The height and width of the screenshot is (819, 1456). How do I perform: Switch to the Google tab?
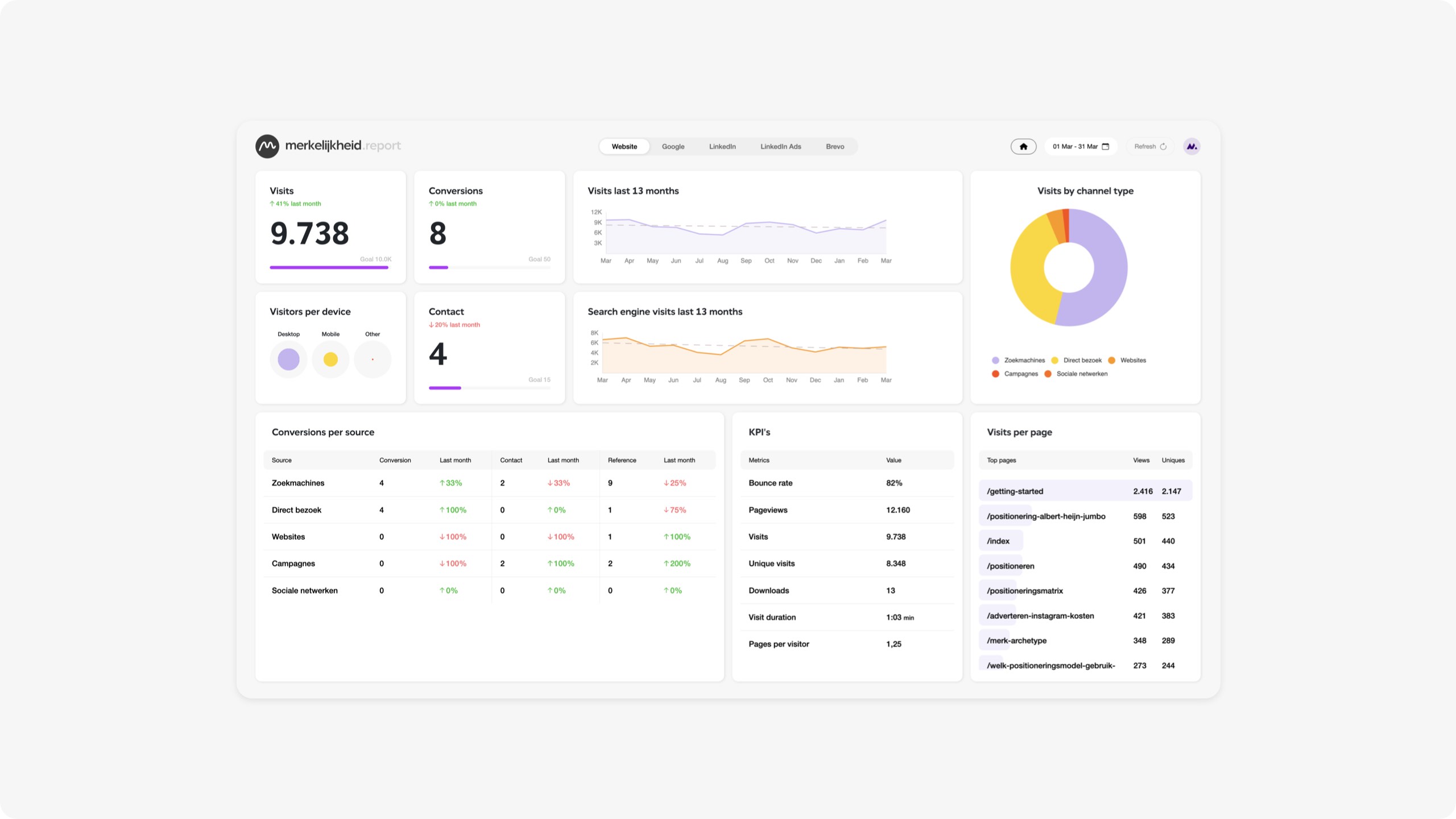(x=673, y=147)
